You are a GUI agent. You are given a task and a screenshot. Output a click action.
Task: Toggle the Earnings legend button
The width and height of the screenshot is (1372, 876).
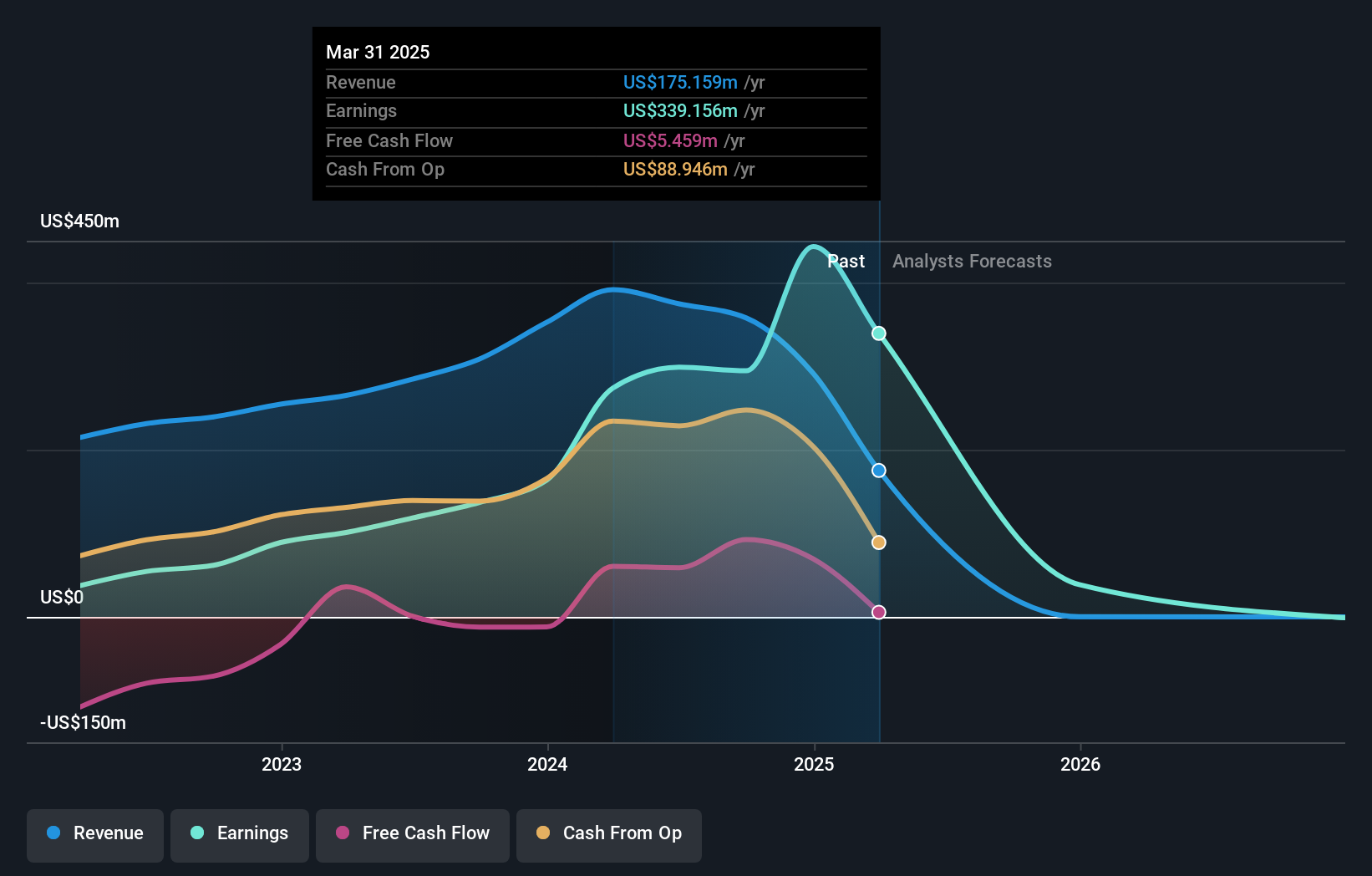(x=240, y=835)
